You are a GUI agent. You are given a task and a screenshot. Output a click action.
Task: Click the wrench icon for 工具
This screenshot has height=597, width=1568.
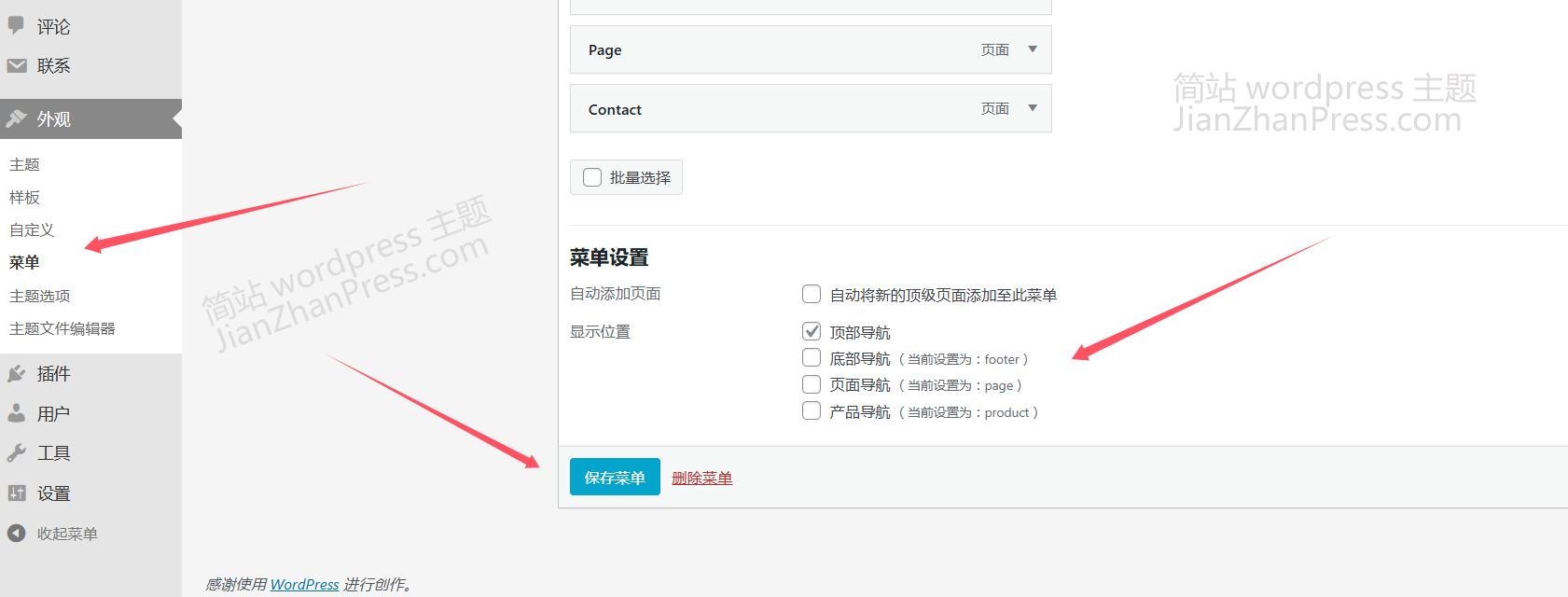(17, 453)
